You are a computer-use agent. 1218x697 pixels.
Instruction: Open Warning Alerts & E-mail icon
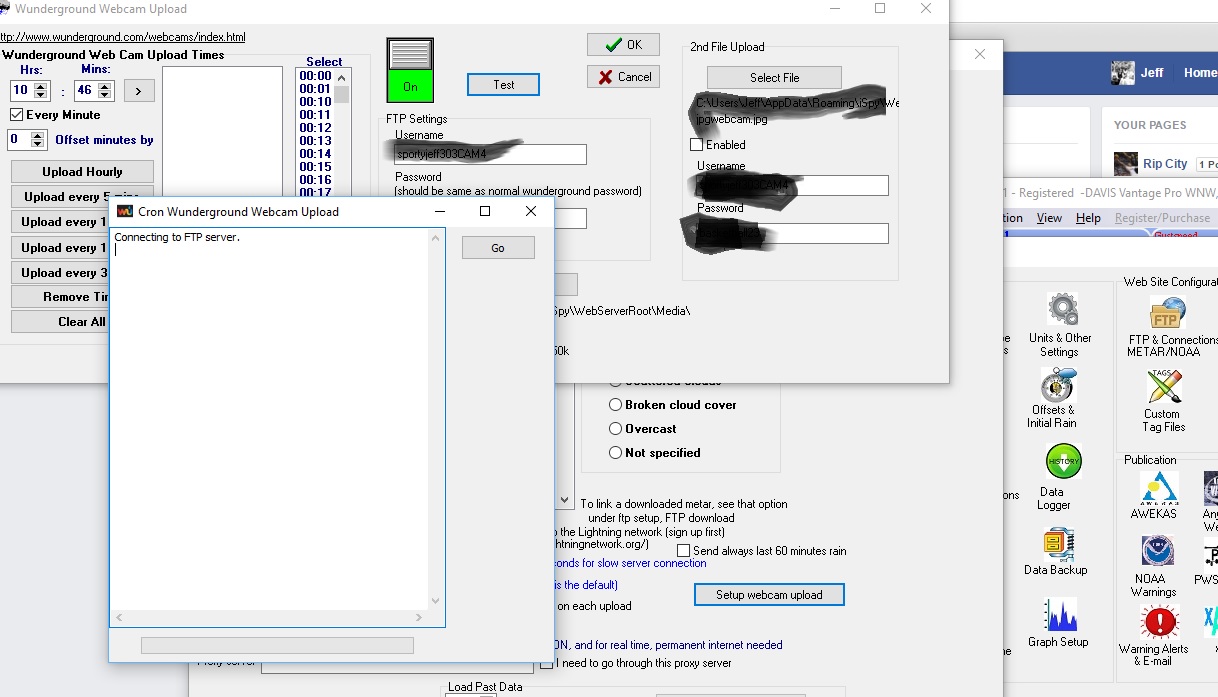coord(1158,623)
